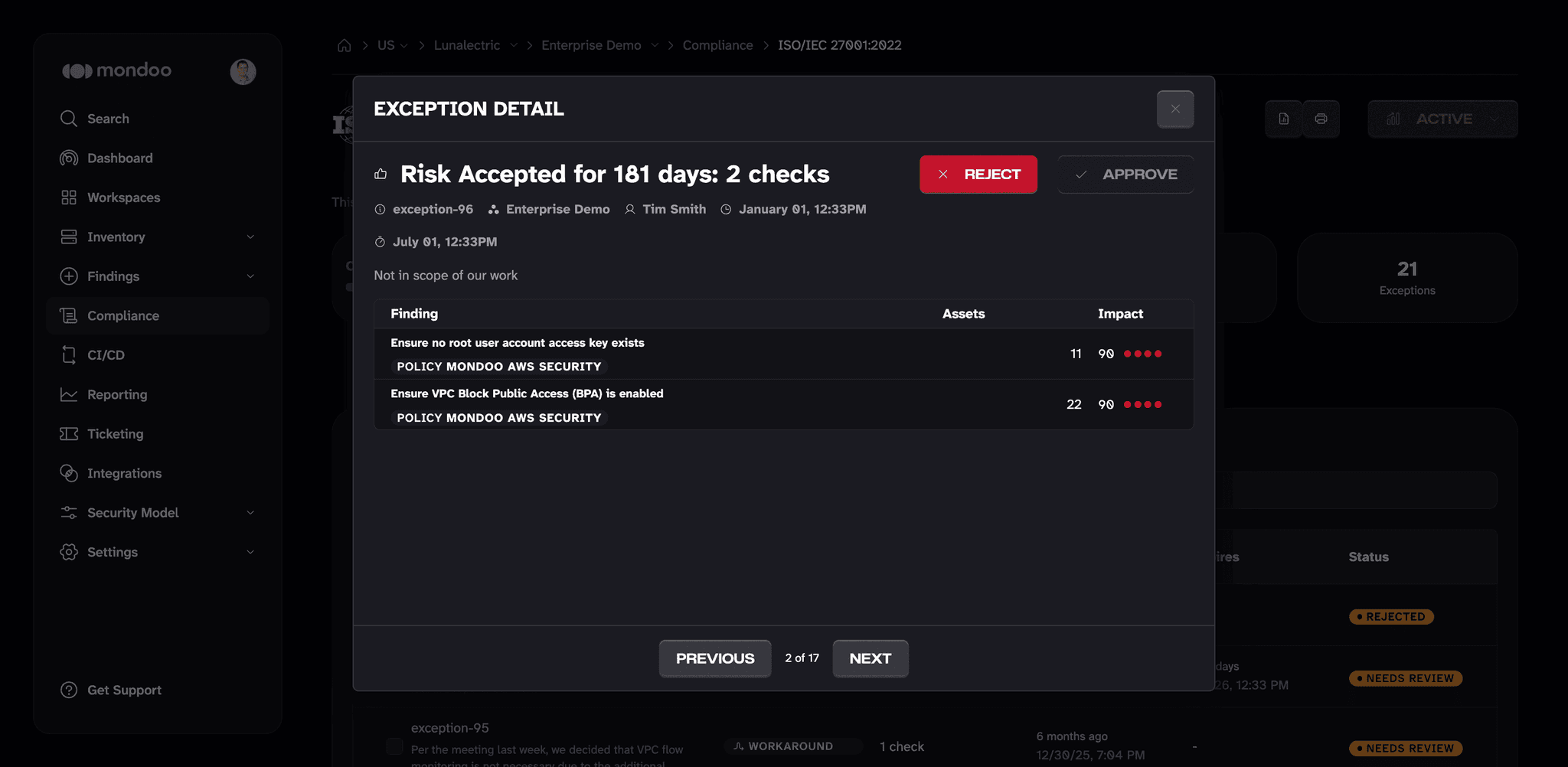Expand the Findings menu chevron
The height and width of the screenshot is (767, 1568).
pyautogui.click(x=250, y=276)
